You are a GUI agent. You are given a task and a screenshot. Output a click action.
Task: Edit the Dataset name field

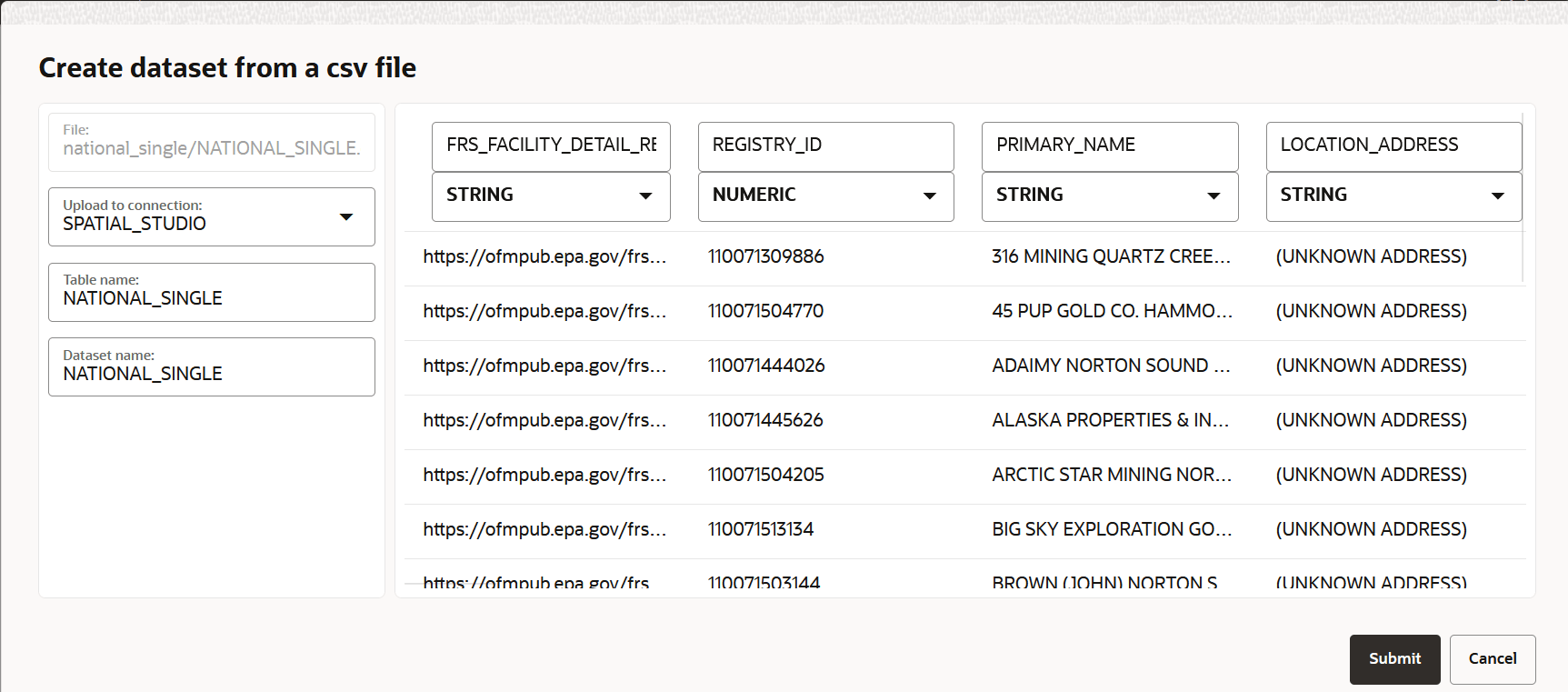212,366
